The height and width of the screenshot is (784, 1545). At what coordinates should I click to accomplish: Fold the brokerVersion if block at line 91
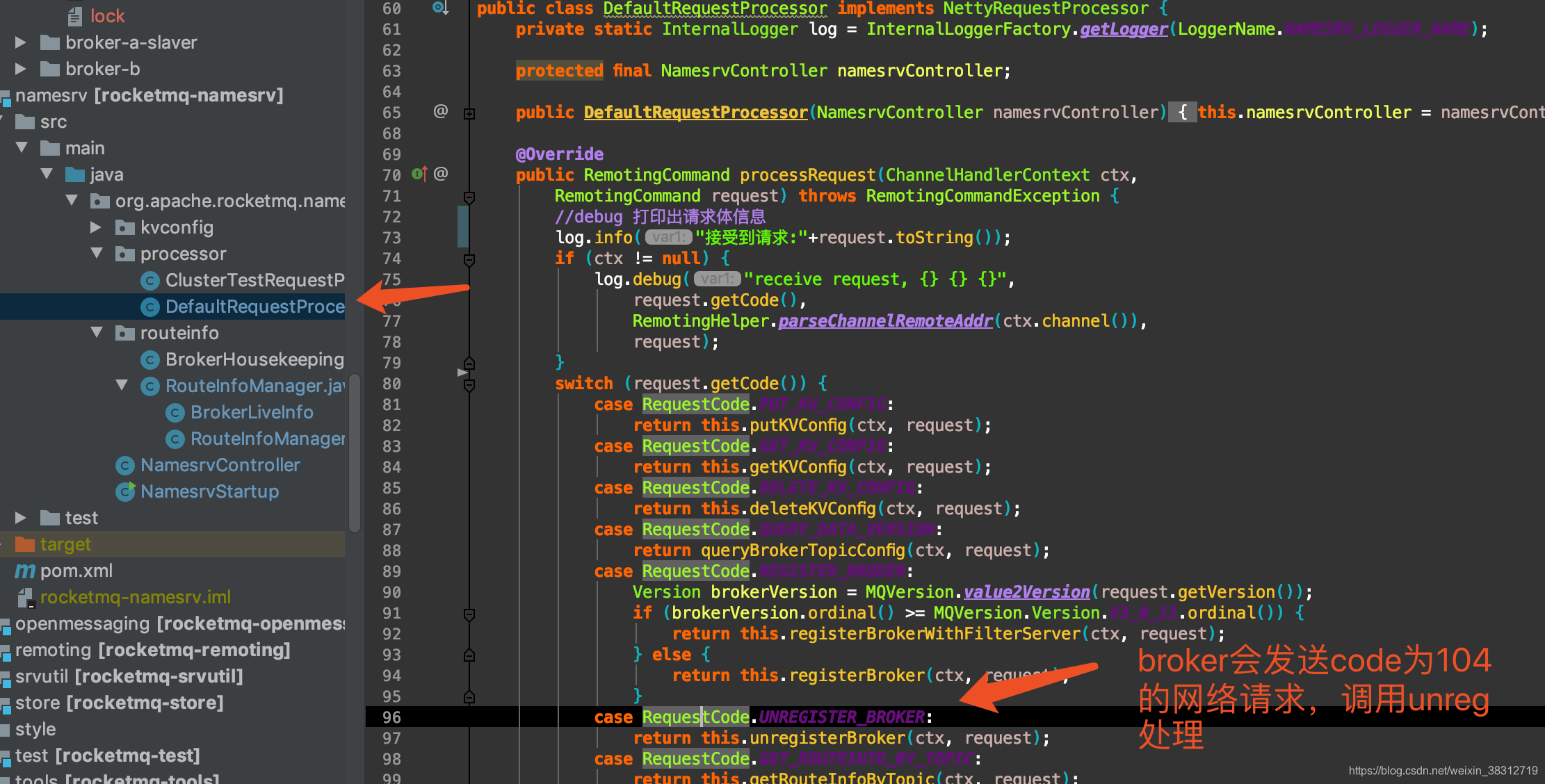(x=469, y=614)
